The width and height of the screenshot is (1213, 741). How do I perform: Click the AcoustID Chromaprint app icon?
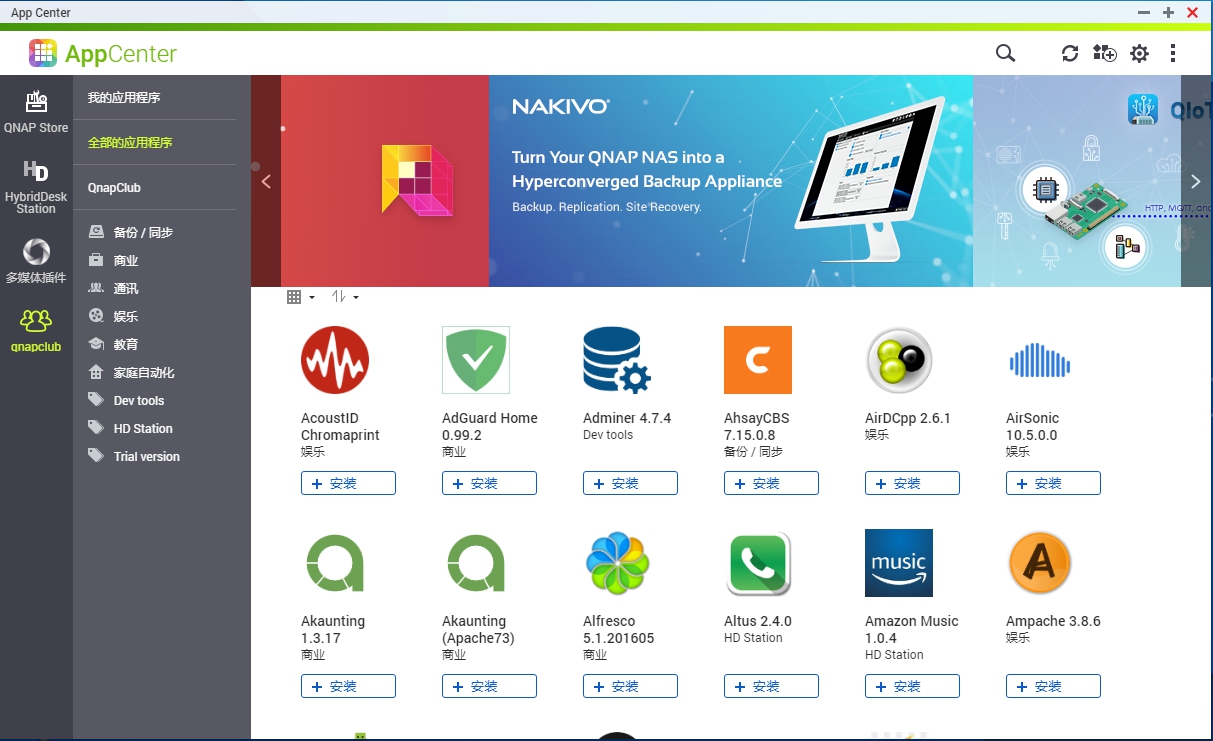coord(335,360)
